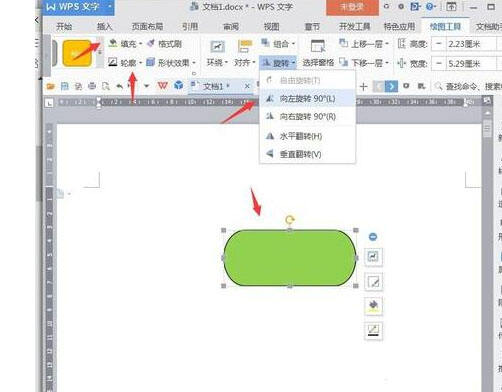Switch to the 插入 ribbon tab
This screenshot has width=502, height=392.
[x=104, y=27]
